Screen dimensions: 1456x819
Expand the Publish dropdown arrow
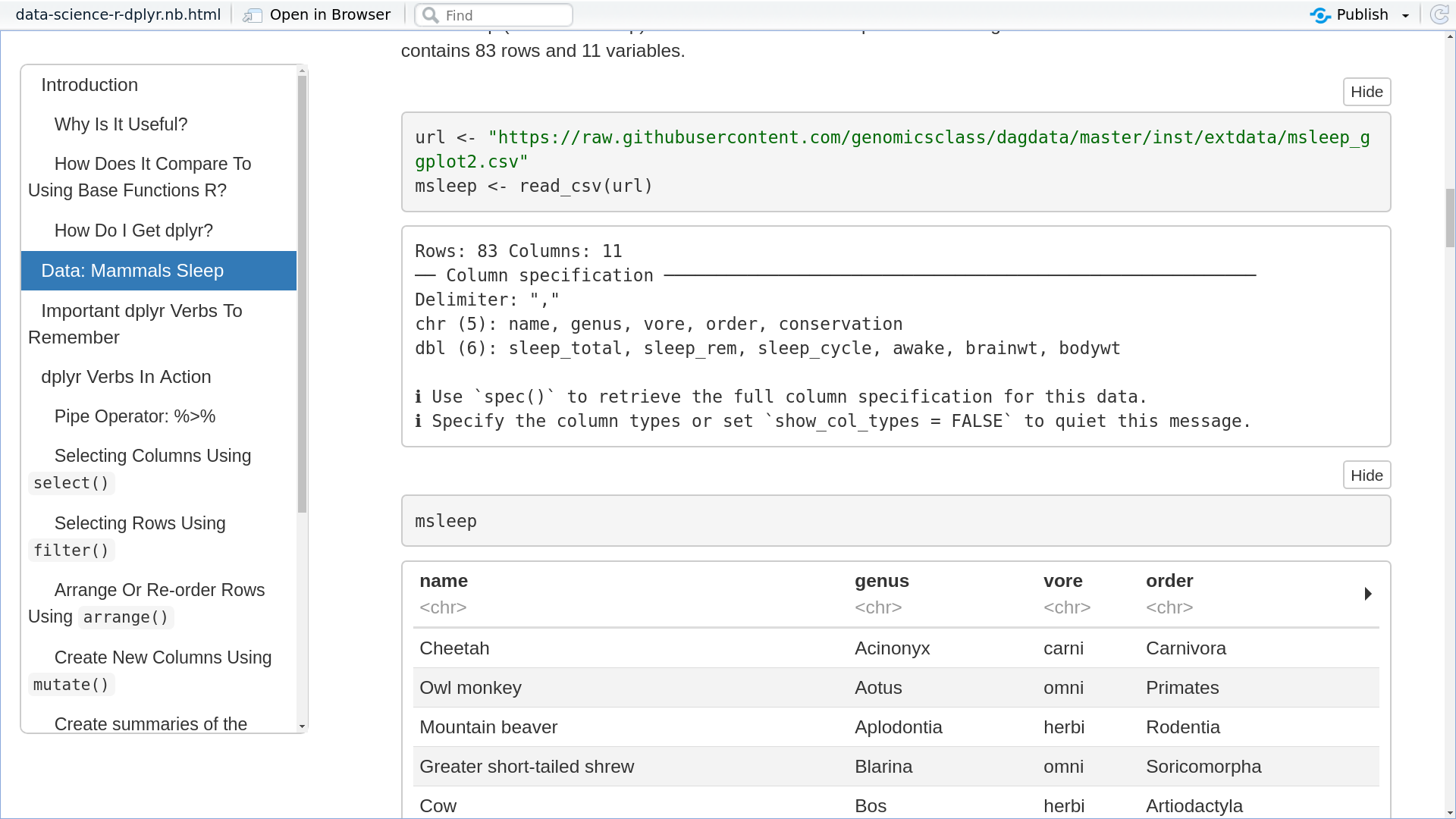pos(1405,14)
